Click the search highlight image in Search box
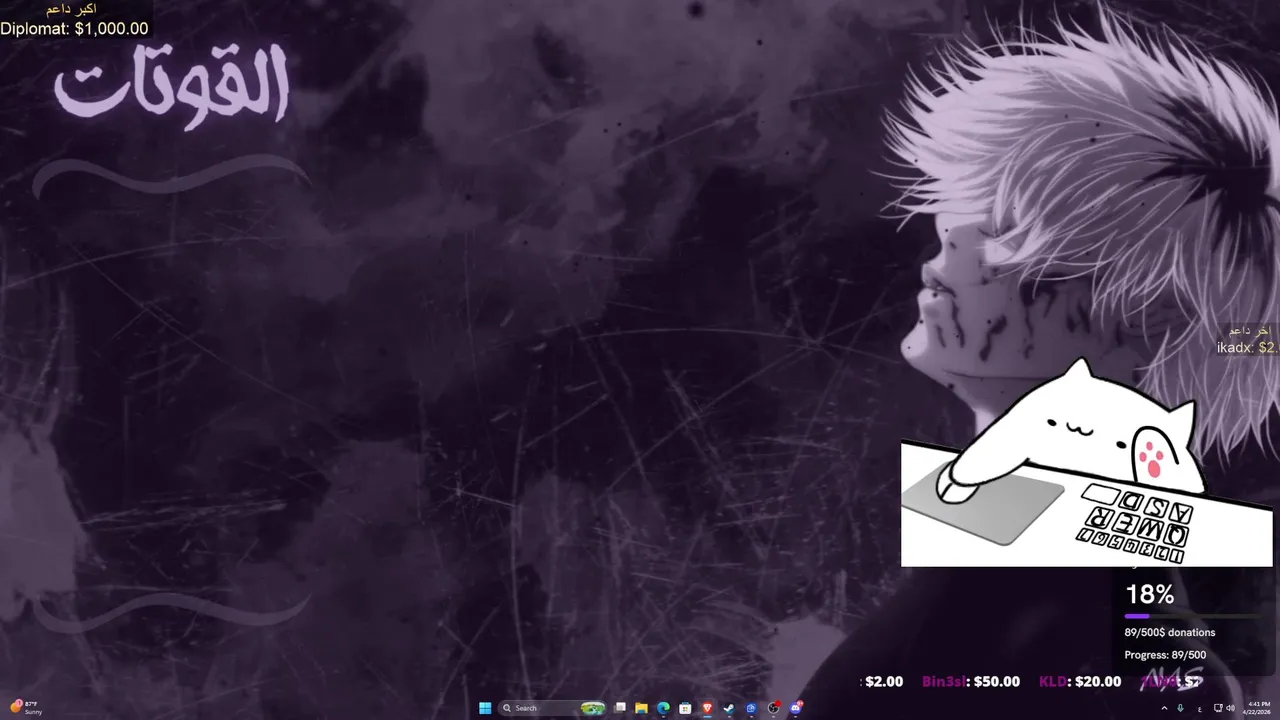The image size is (1280, 720). click(593, 708)
